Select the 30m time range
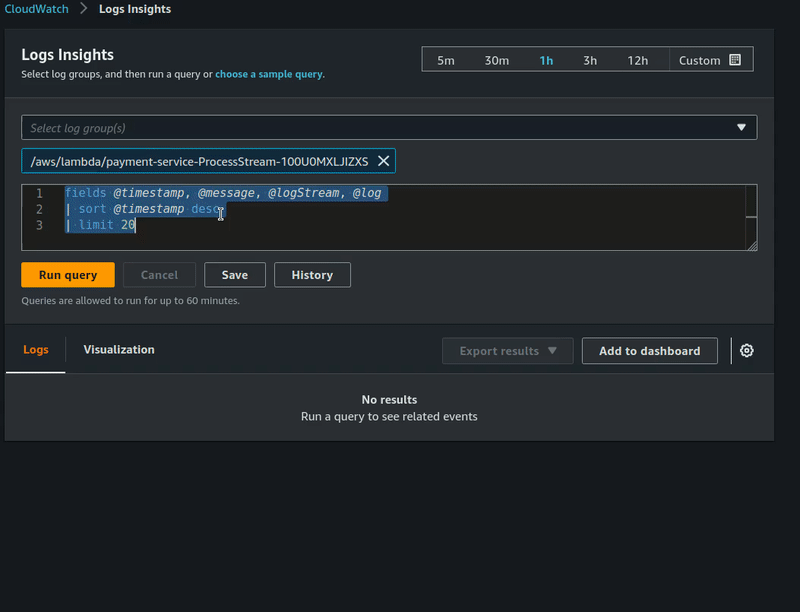This screenshot has height=612, width=800. point(496,60)
